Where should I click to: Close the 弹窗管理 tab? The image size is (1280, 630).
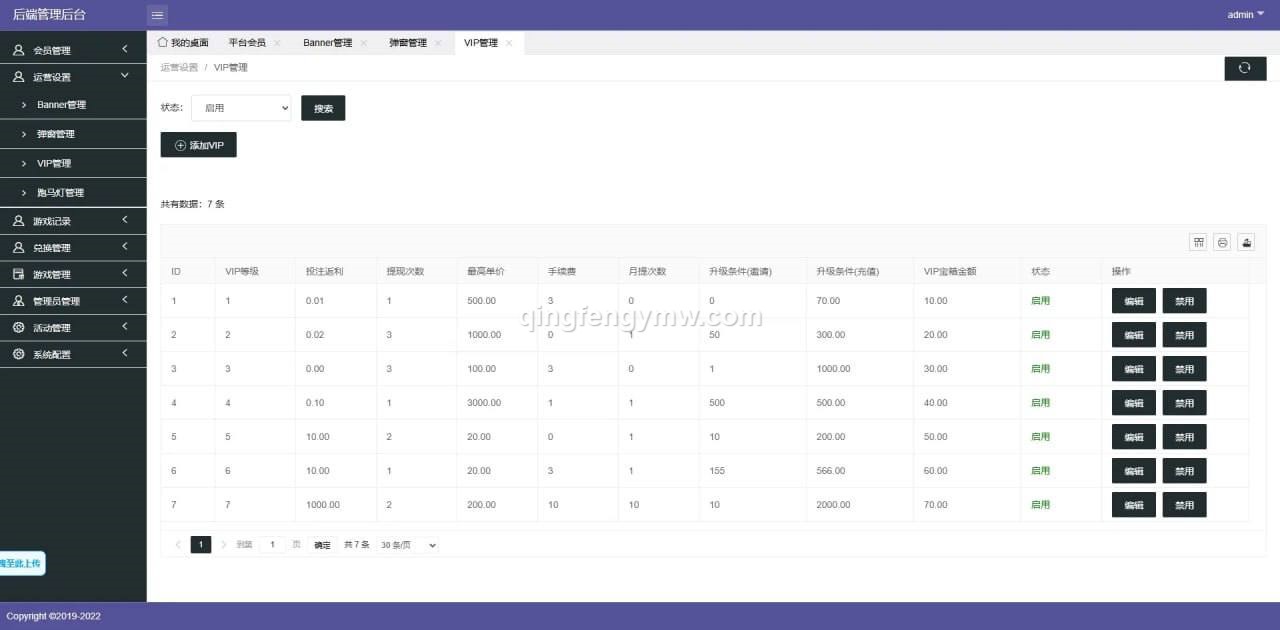tap(437, 43)
